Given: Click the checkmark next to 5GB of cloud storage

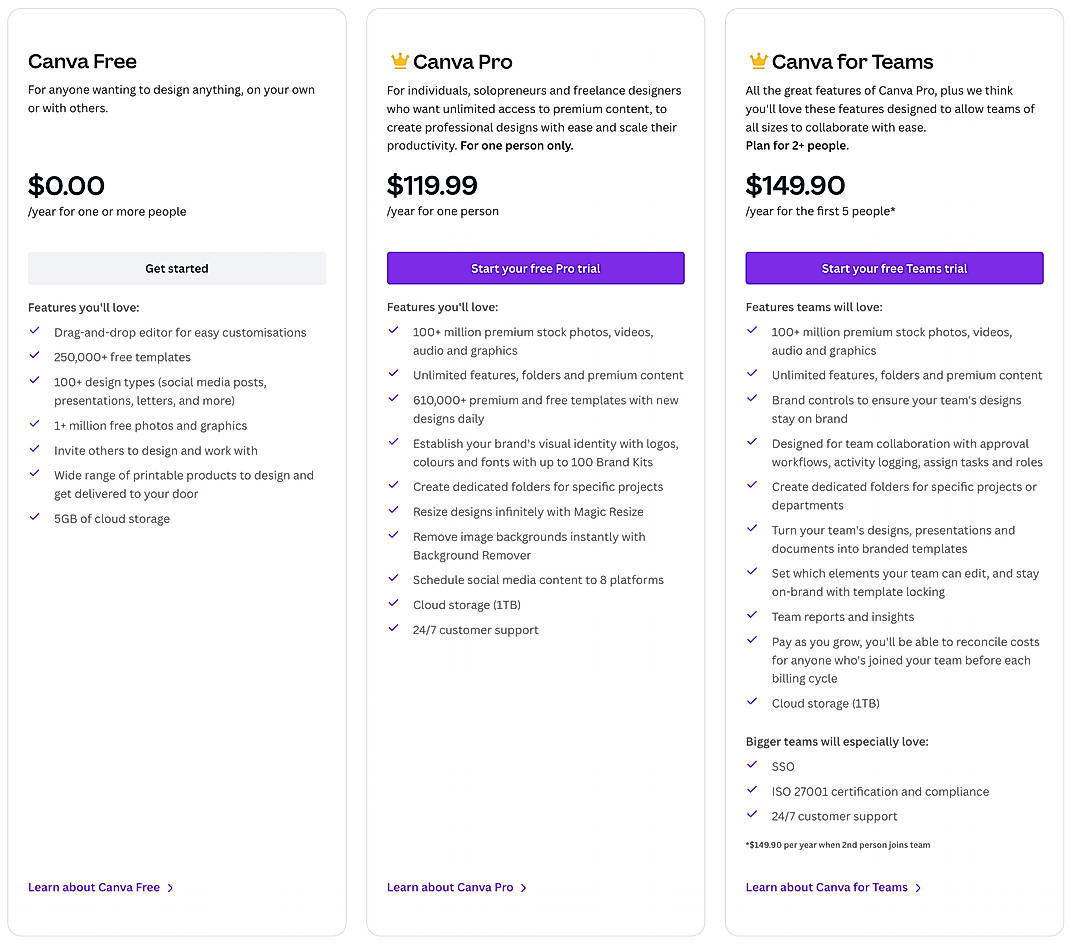Looking at the screenshot, I should [x=35, y=519].
